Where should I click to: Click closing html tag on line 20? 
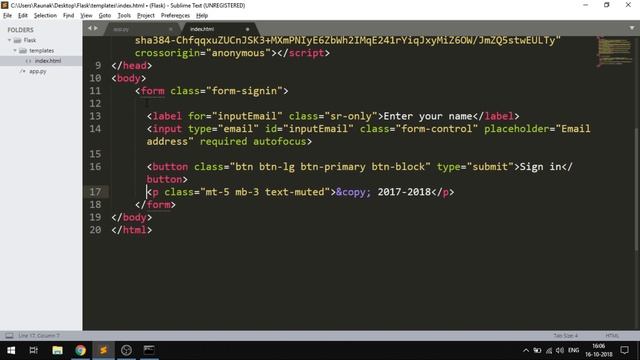[x=131, y=230]
